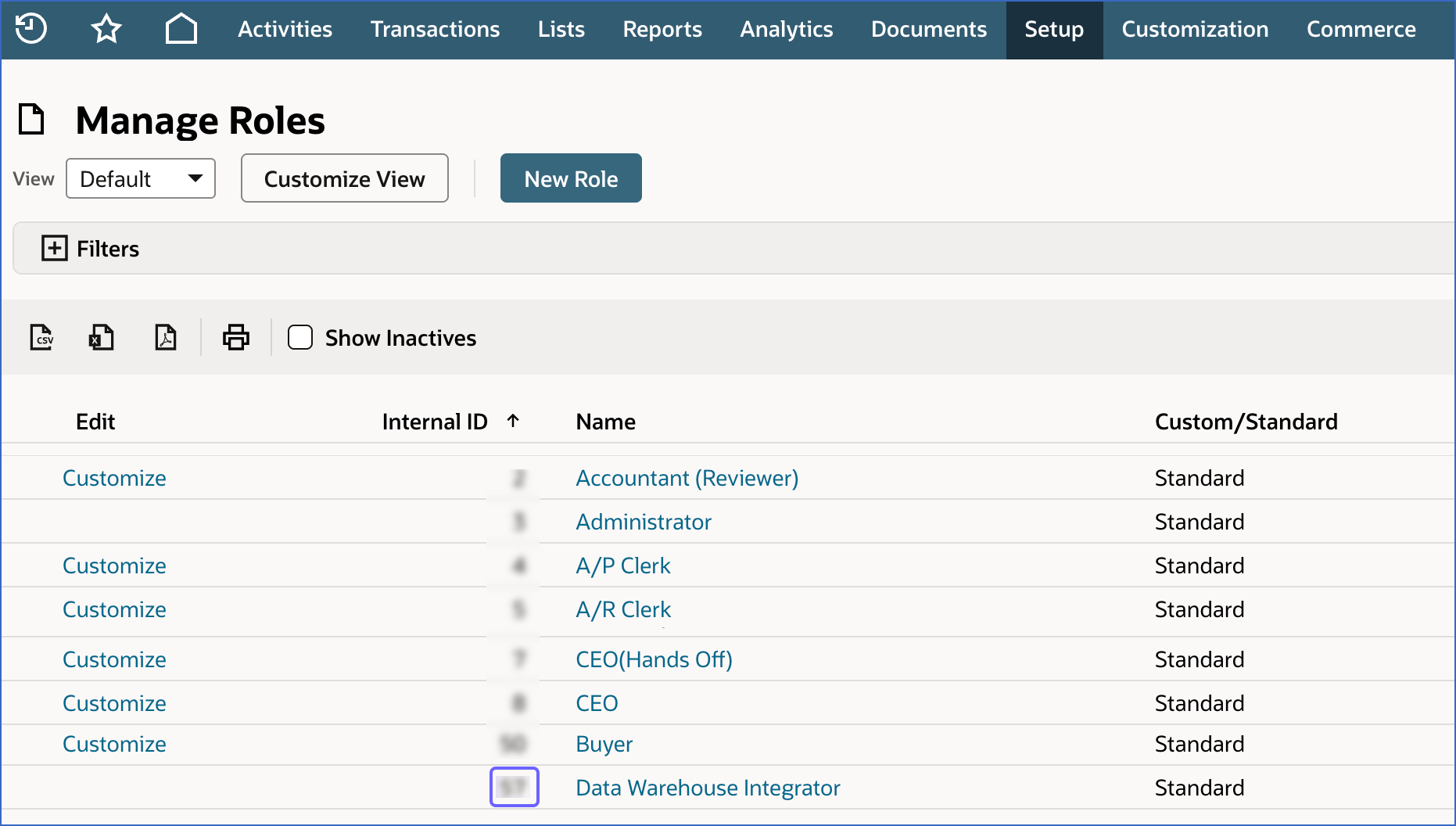Open the A/P Clerk role name
Image resolution: width=1456 pixels, height=826 pixels.
623,566
